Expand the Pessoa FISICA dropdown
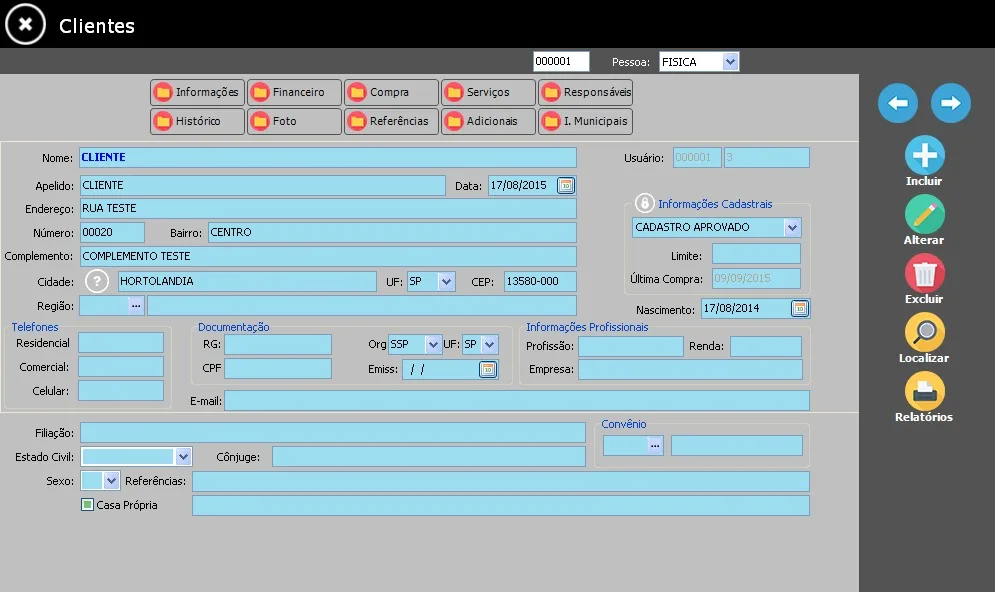 [730, 62]
